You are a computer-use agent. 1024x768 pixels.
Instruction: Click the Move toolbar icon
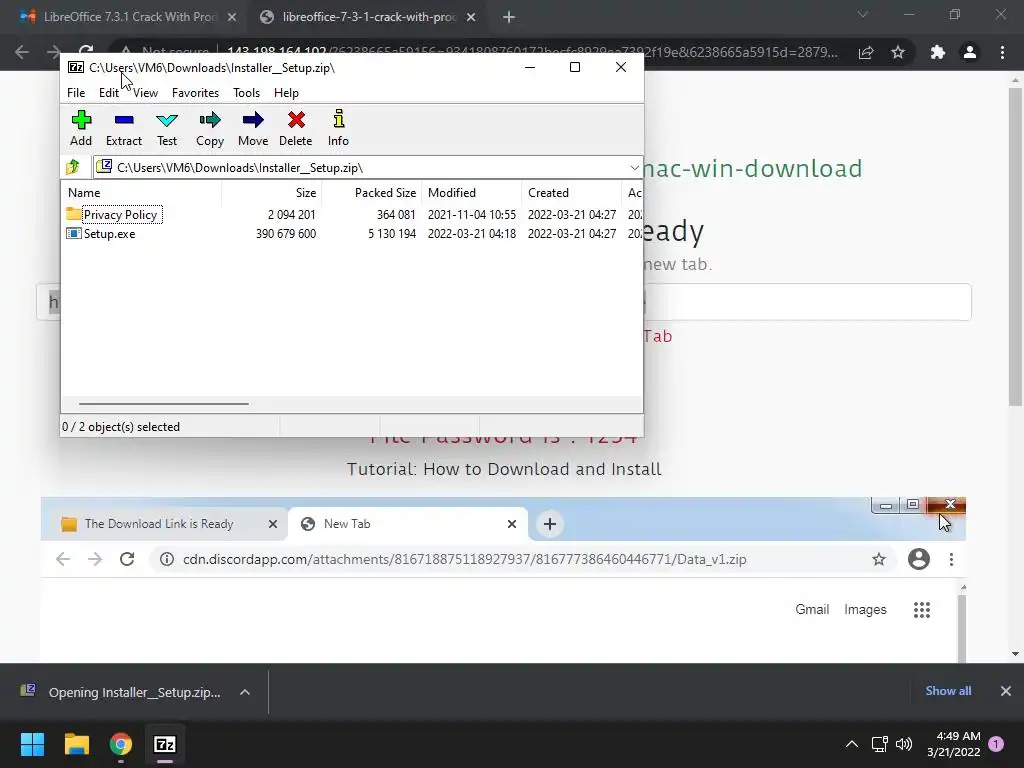(x=253, y=128)
